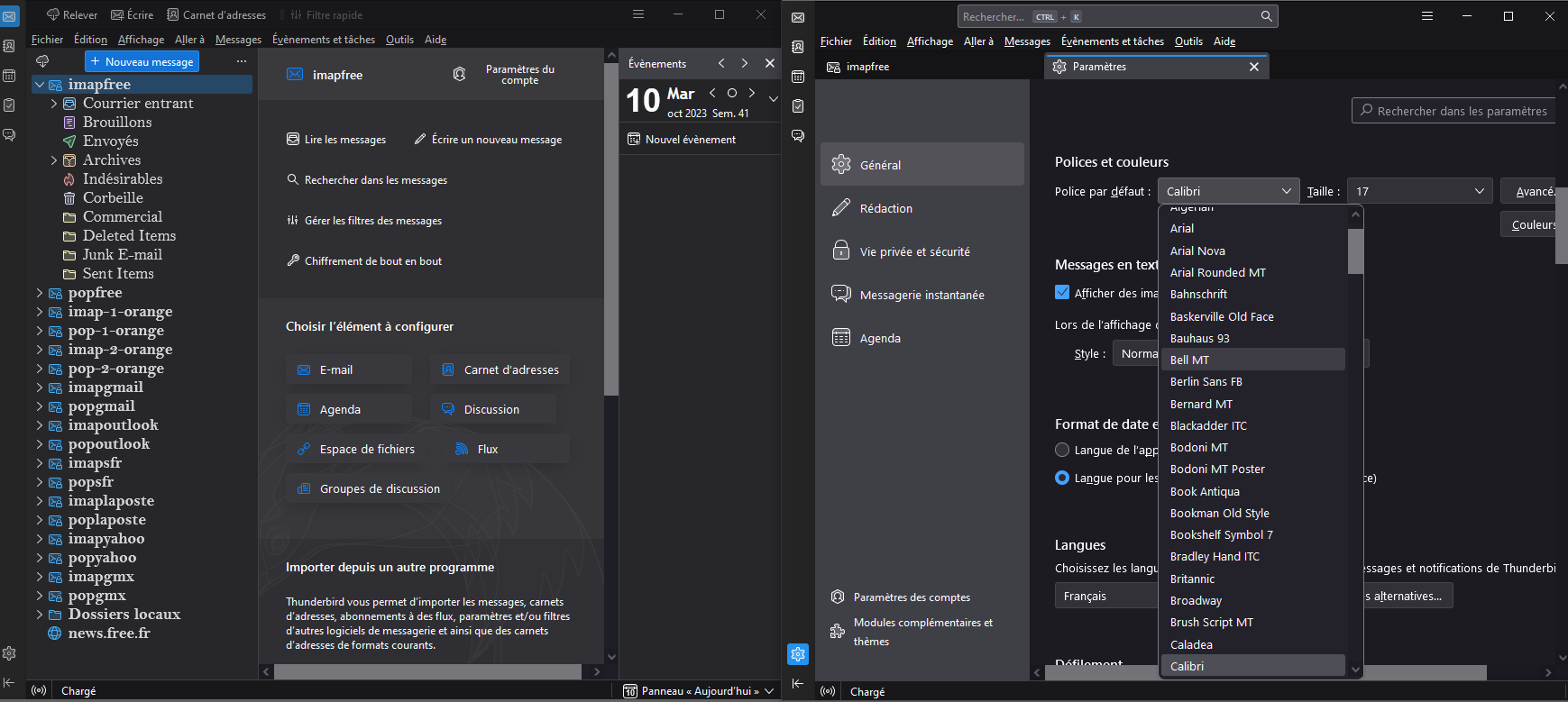The image size is (1568, 702).
Task: Toggle the Afficher des images checkbox
Action: point(1062,292)
